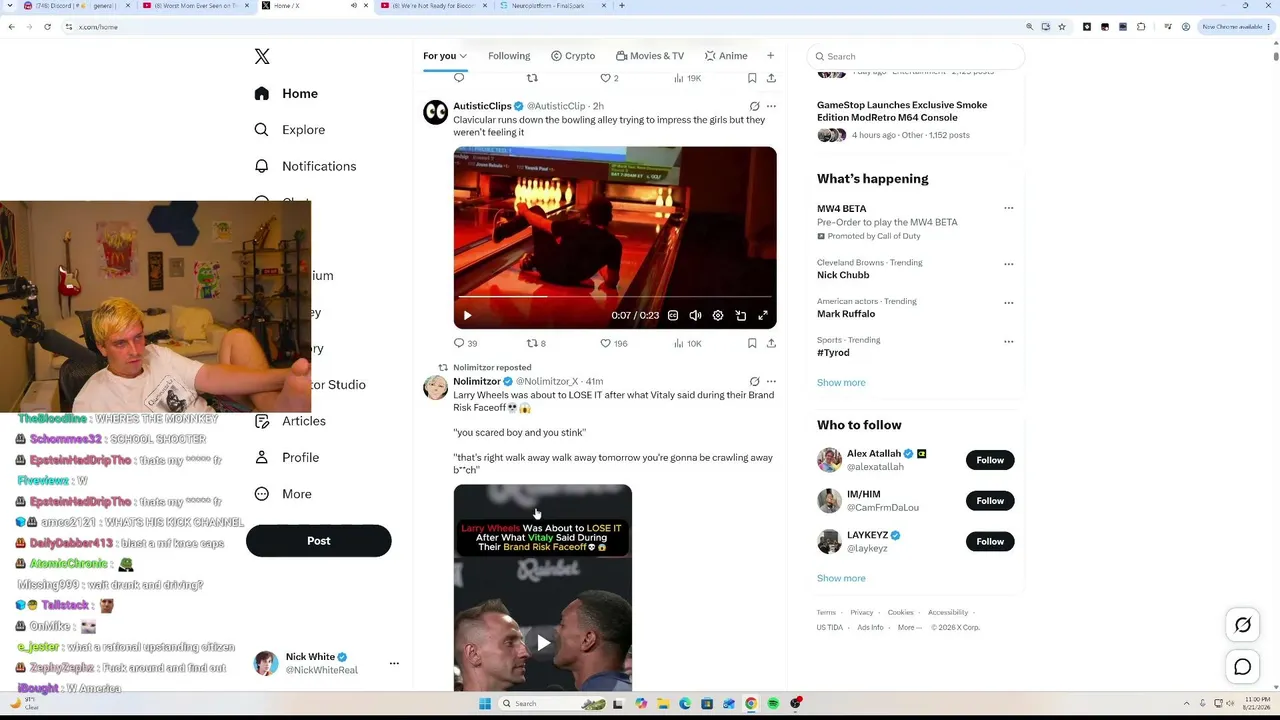
Task: Open the Explore page
Action: (x=290, y=130)
